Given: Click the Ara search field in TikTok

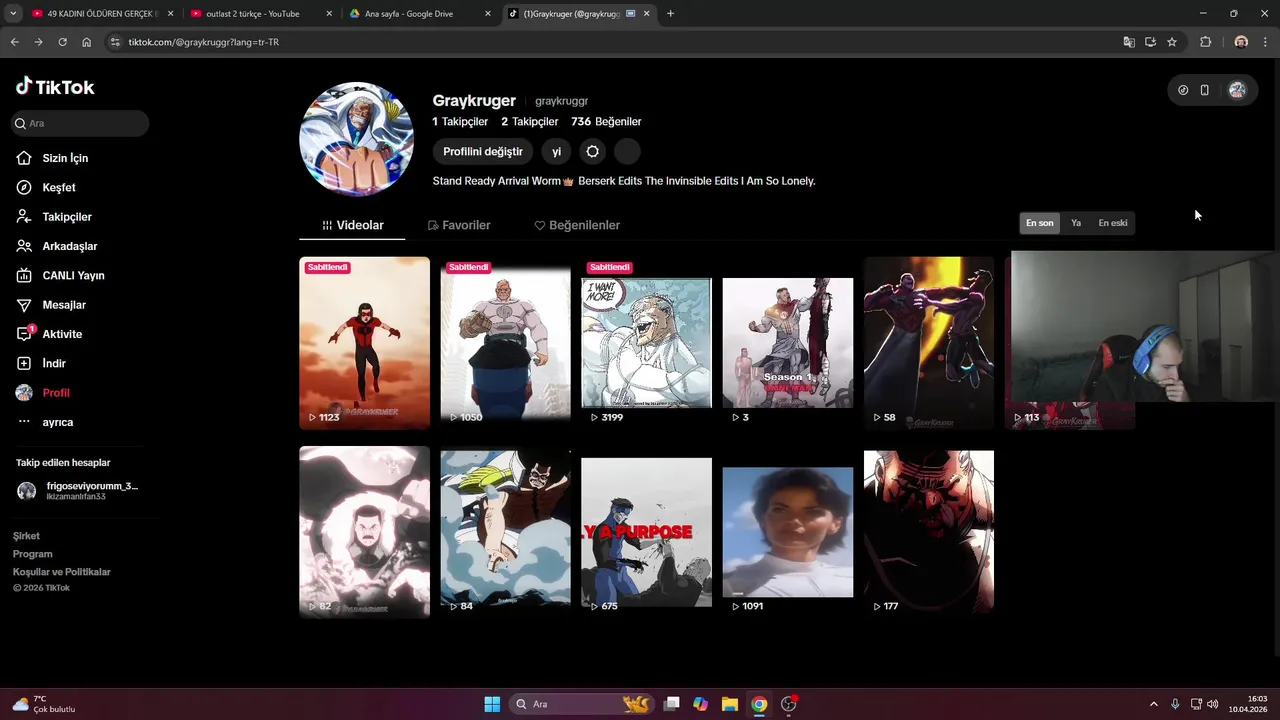Looking at the screenshot, I should 80,123.
